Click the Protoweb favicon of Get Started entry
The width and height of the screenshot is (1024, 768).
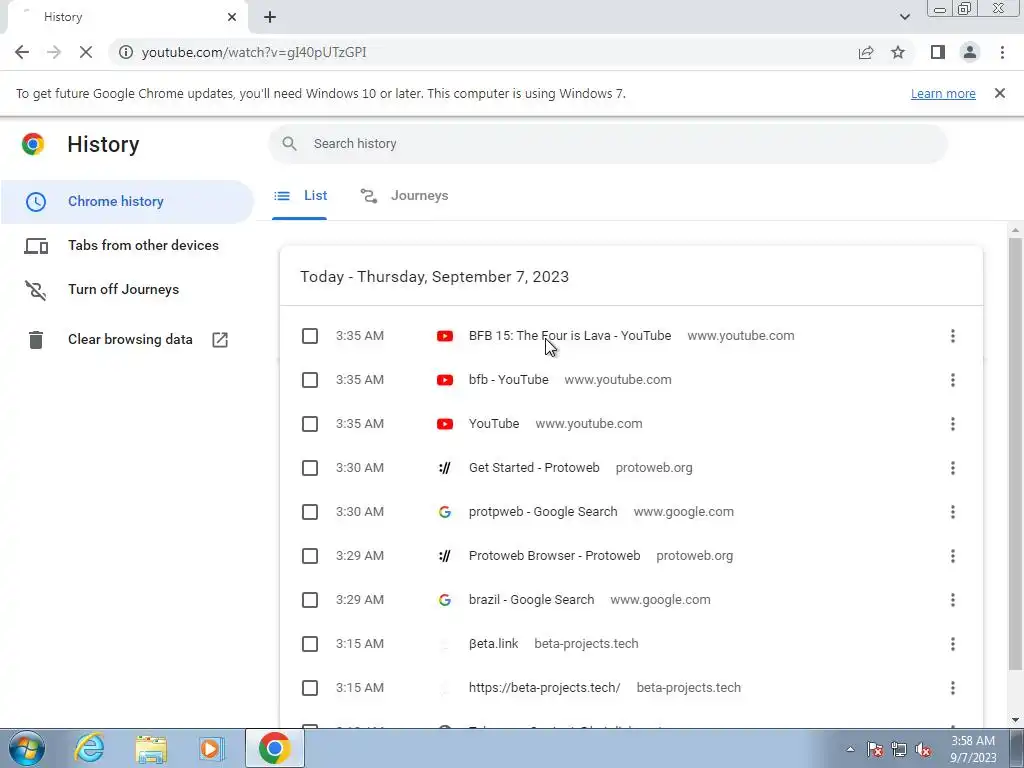pyautogui.click(x=445, y=468)
